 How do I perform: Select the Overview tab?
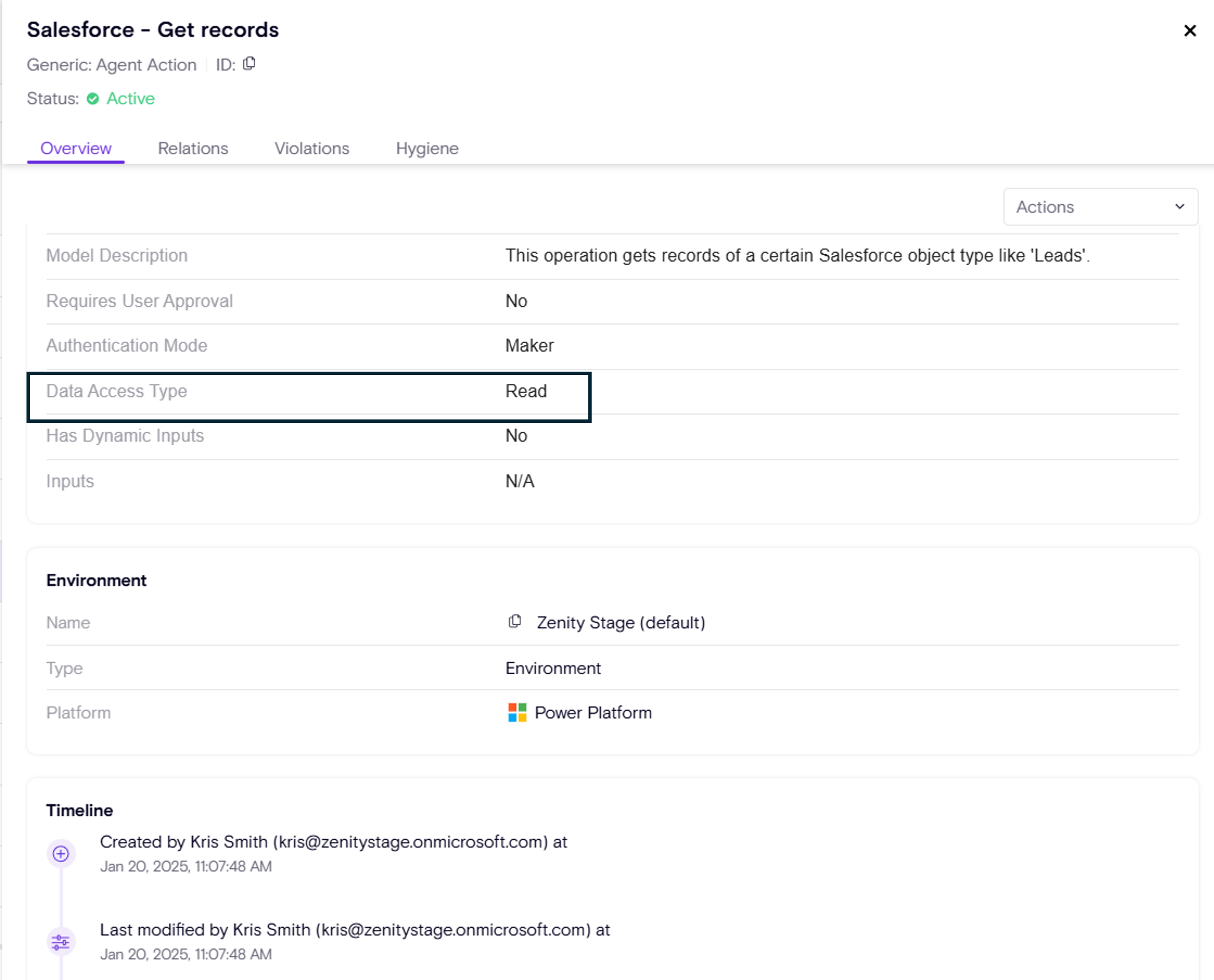click(x=76, y=149)
